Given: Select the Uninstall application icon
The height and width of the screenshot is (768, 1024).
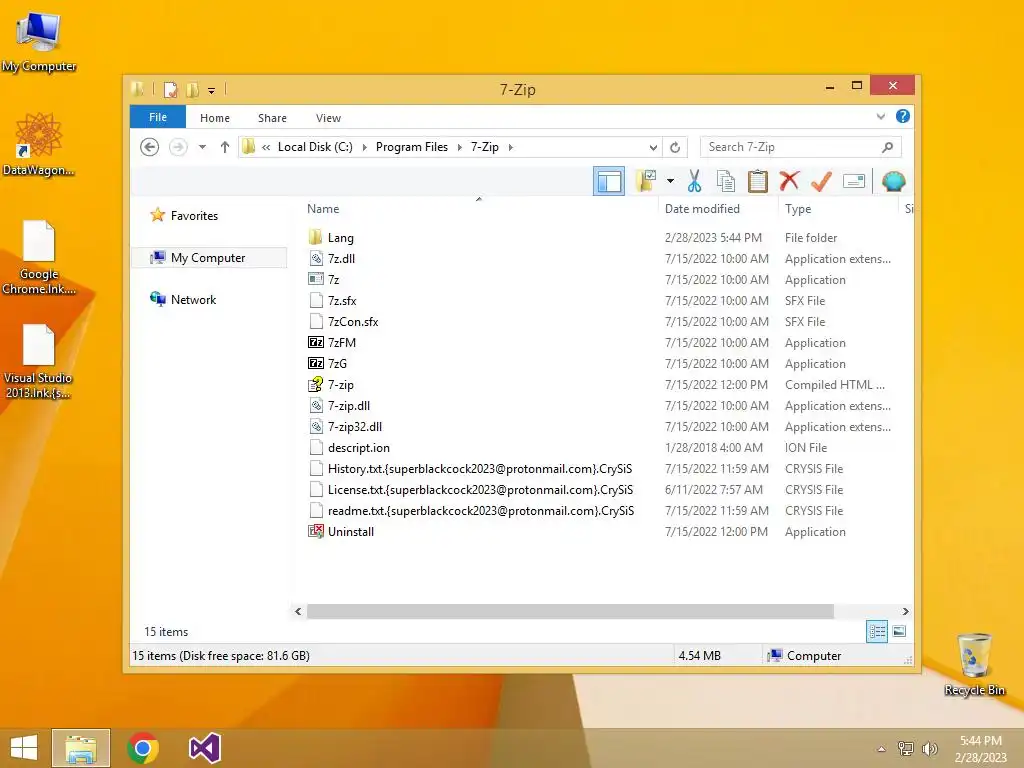Looking at the screenshot, I should click(x=315, y=532).
